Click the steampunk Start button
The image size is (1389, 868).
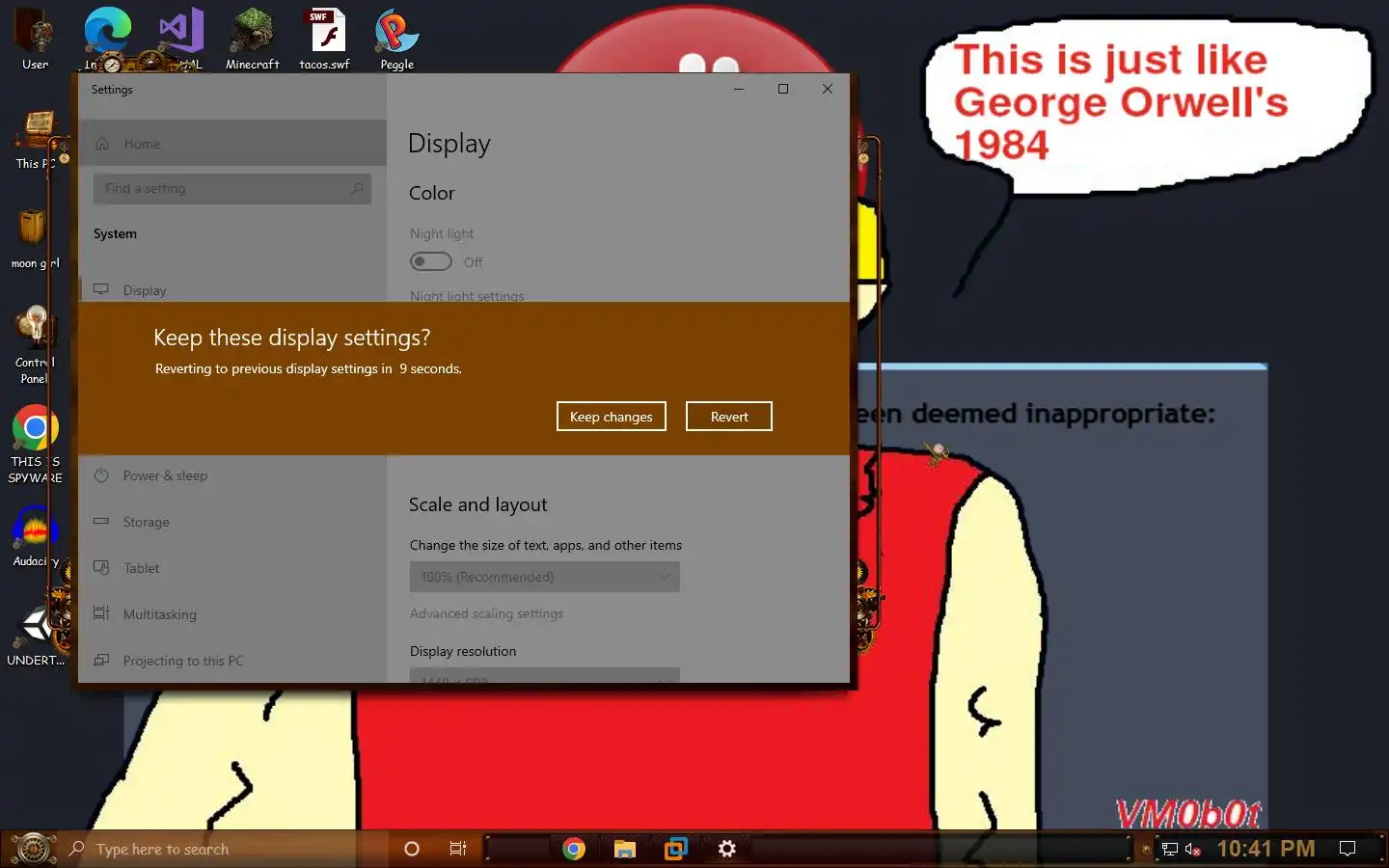[33, 849]
